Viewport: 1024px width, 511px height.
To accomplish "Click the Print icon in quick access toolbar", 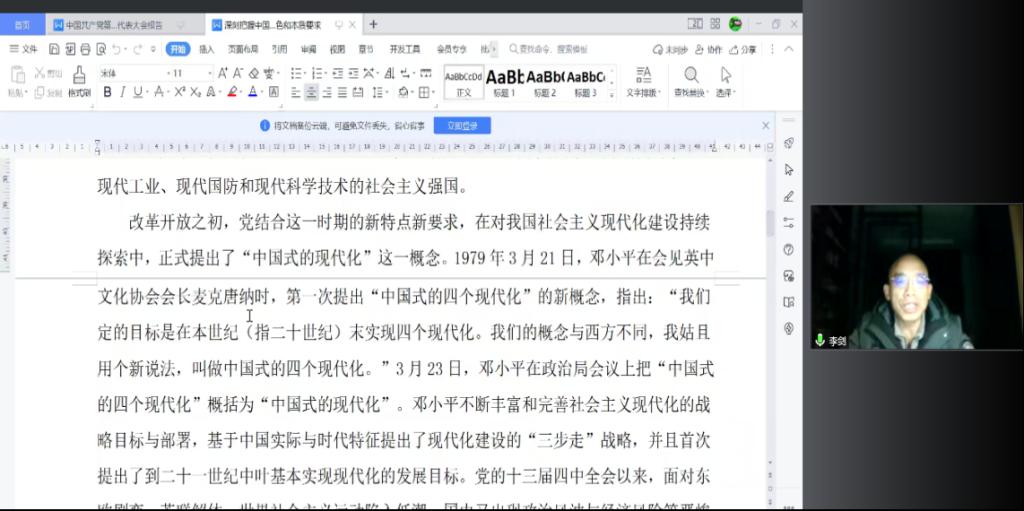I will 83,49.
